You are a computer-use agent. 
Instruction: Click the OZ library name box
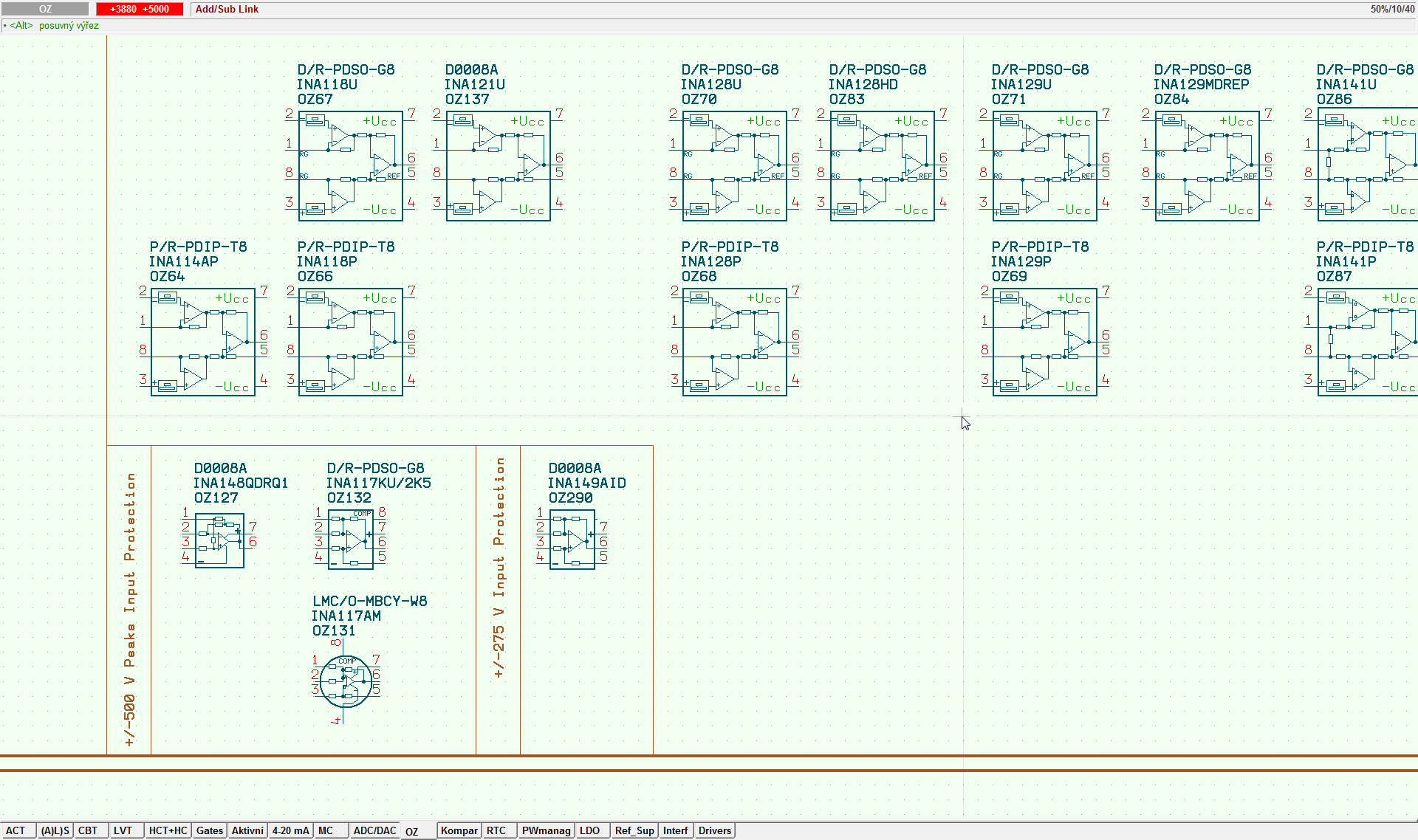[45, 9]
